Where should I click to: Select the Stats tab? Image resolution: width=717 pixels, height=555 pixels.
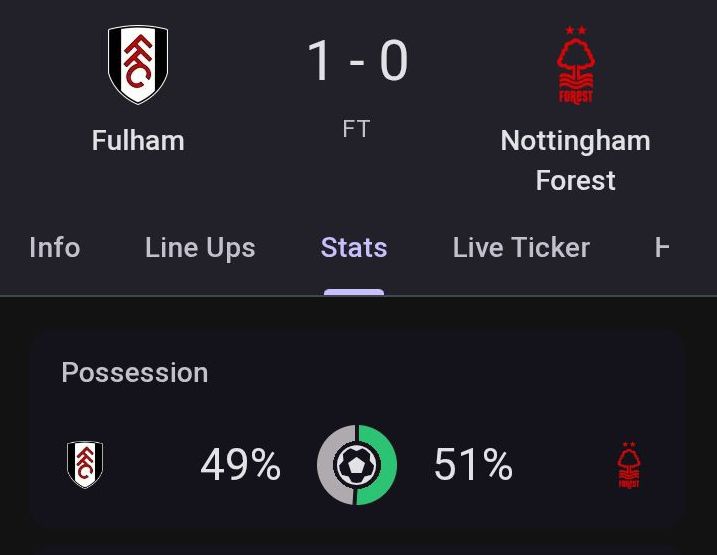click(x=354, y=247)
